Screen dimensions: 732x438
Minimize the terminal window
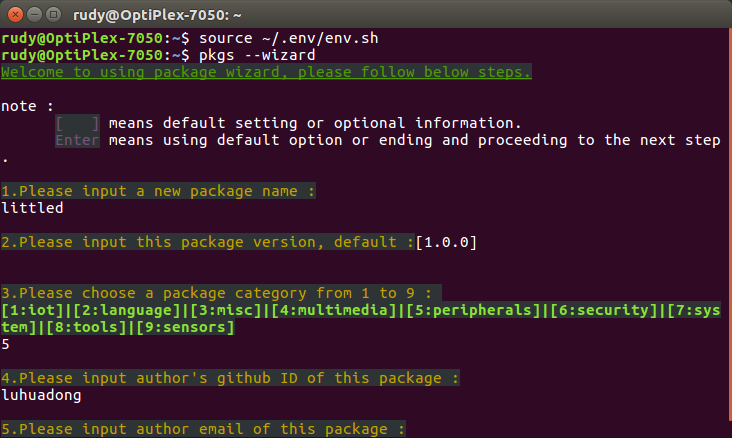(35, 15)
